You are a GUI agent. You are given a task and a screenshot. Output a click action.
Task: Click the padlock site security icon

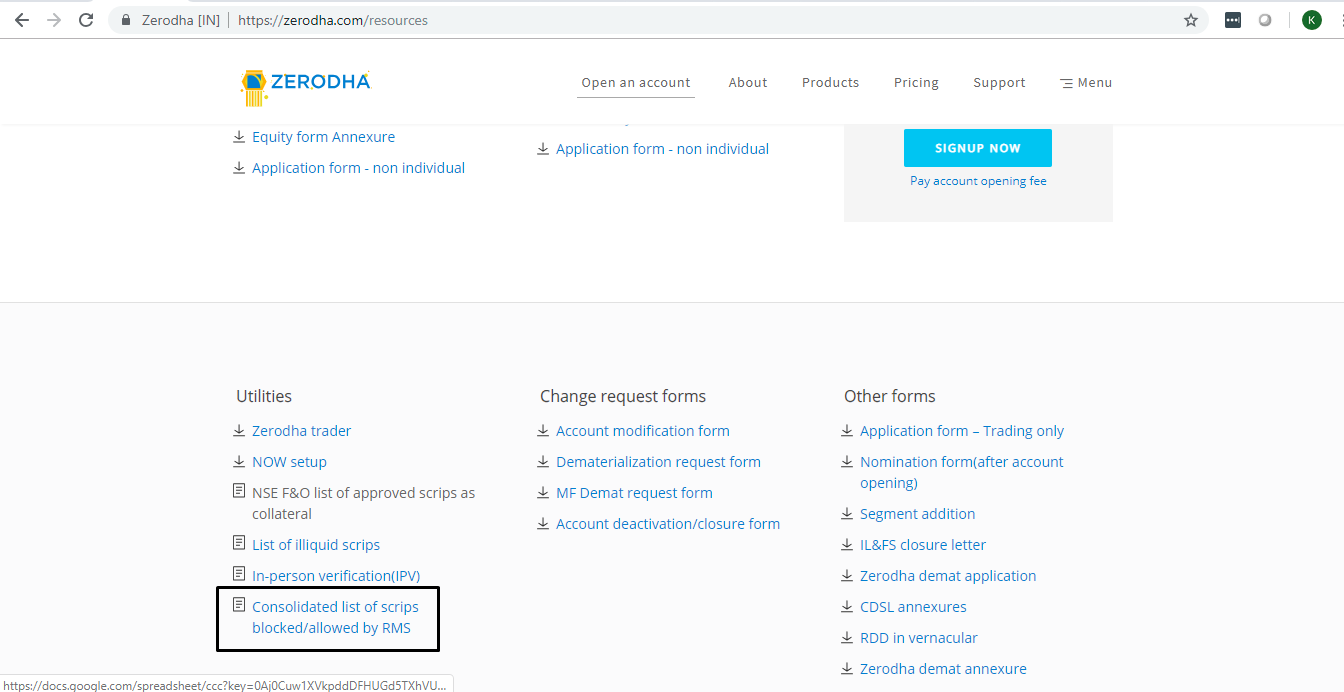pos(126,20)
